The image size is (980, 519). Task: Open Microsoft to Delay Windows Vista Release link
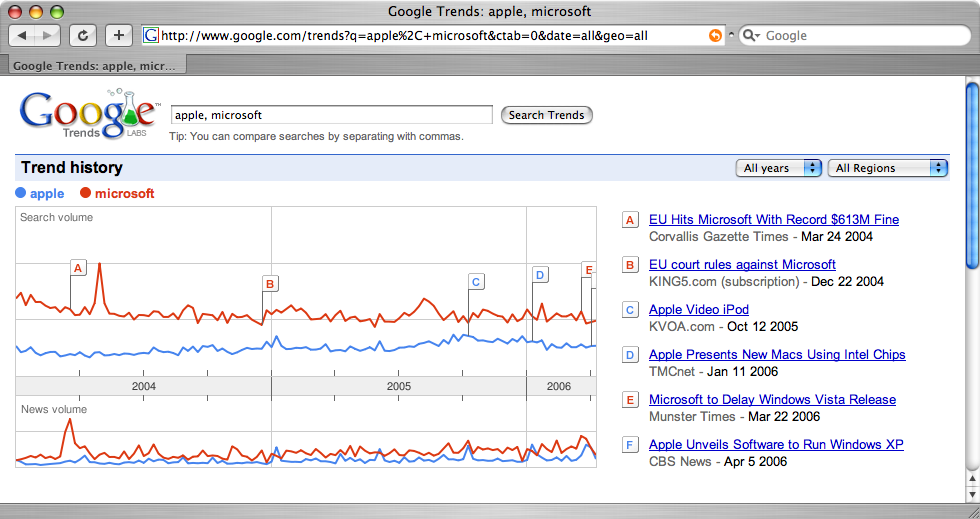coord(772,400)
